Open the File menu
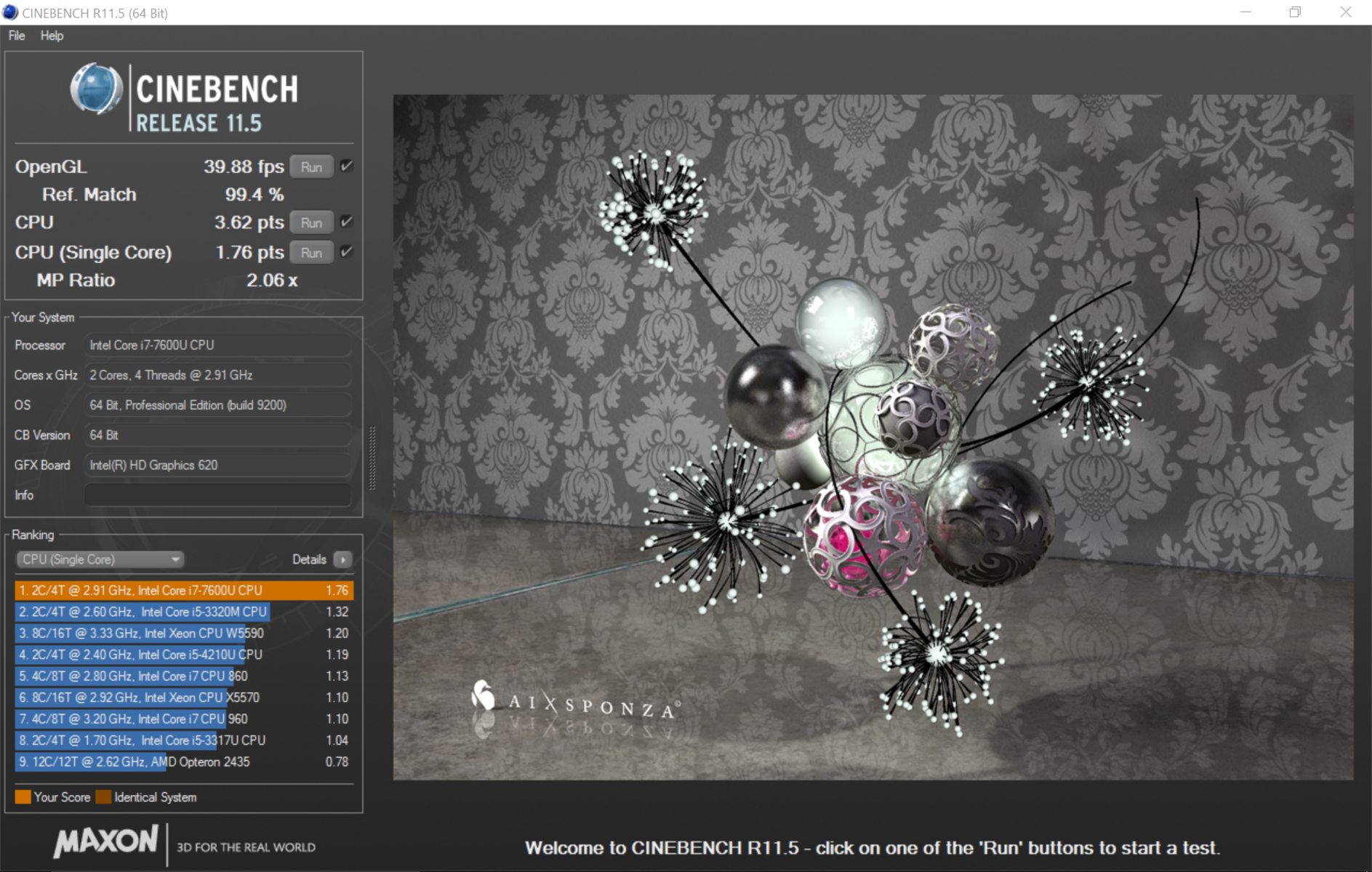 pyautogui.click(x=17, y=36)
